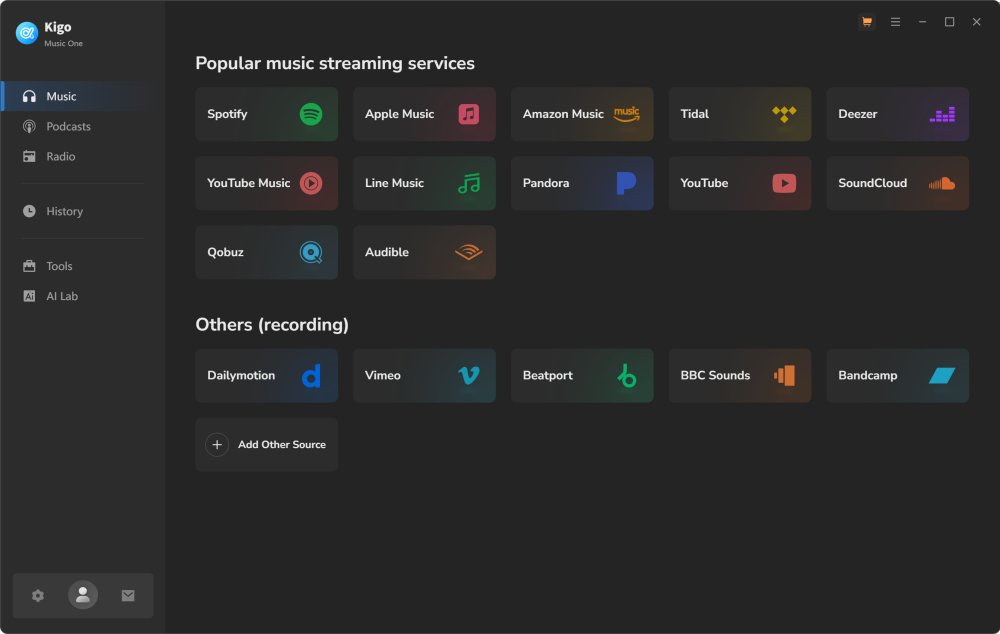Select the BBC Sounds label

(715, 376)
